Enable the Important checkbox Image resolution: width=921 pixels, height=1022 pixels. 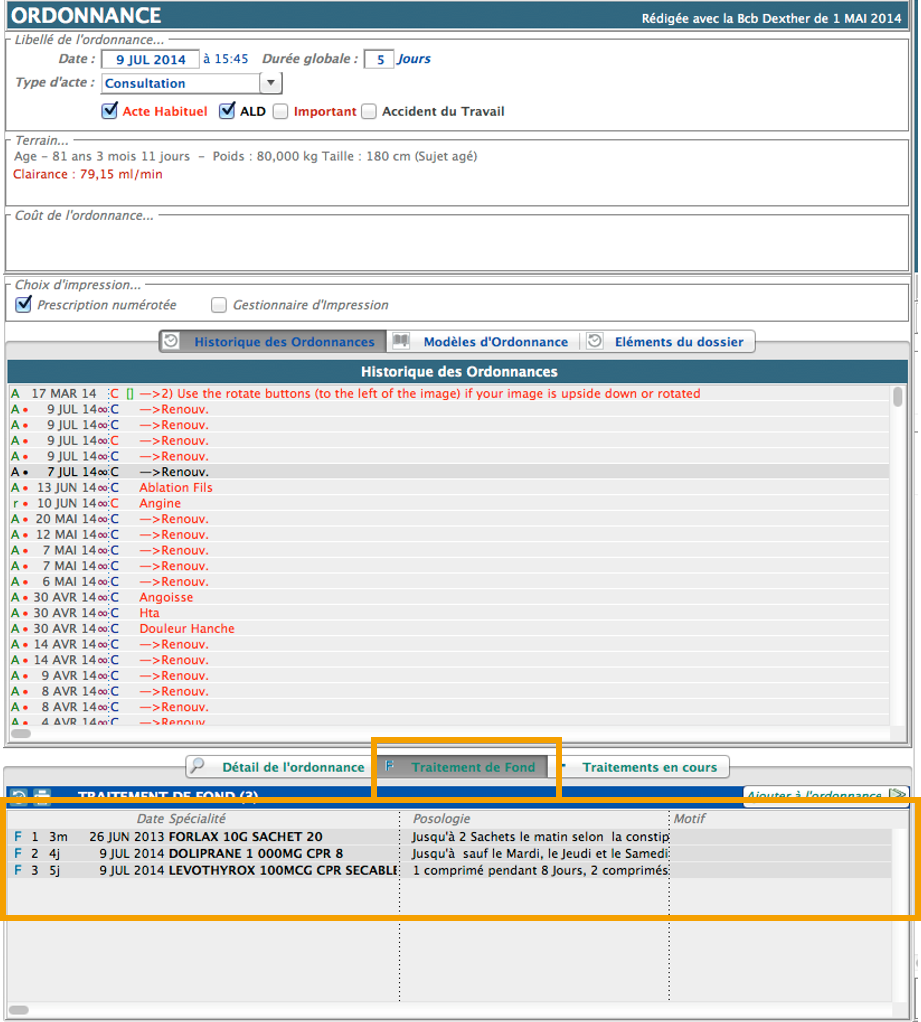pos(281,111)
